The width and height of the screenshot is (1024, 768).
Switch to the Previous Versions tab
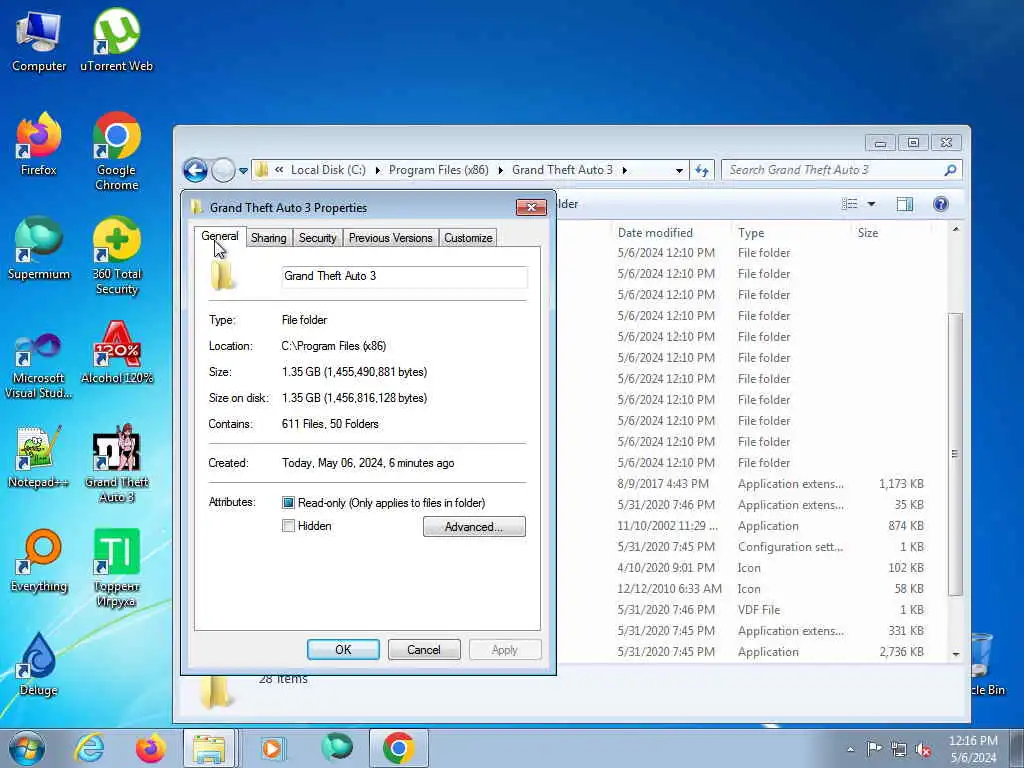click(391, 238)
